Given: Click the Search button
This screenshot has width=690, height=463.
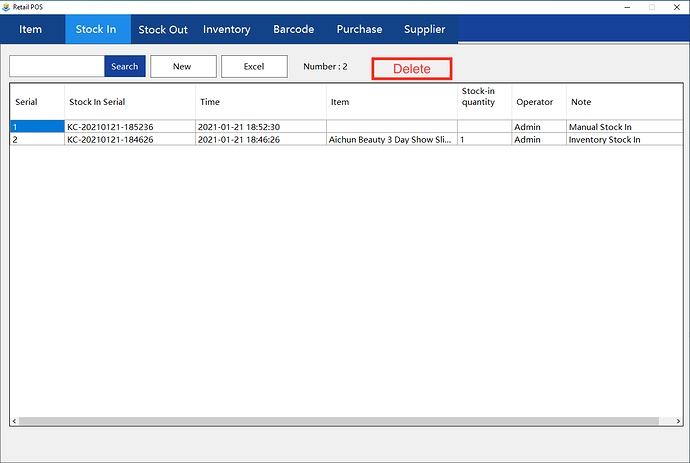Looking at the screenshot, I should (x=125, y=66).
